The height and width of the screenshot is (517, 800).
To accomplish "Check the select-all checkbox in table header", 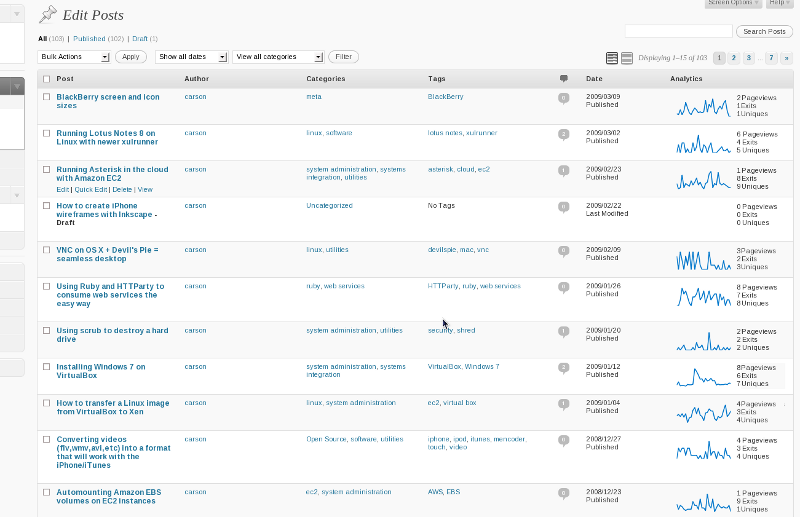I will pyautogui.click(x=46, y=78).
